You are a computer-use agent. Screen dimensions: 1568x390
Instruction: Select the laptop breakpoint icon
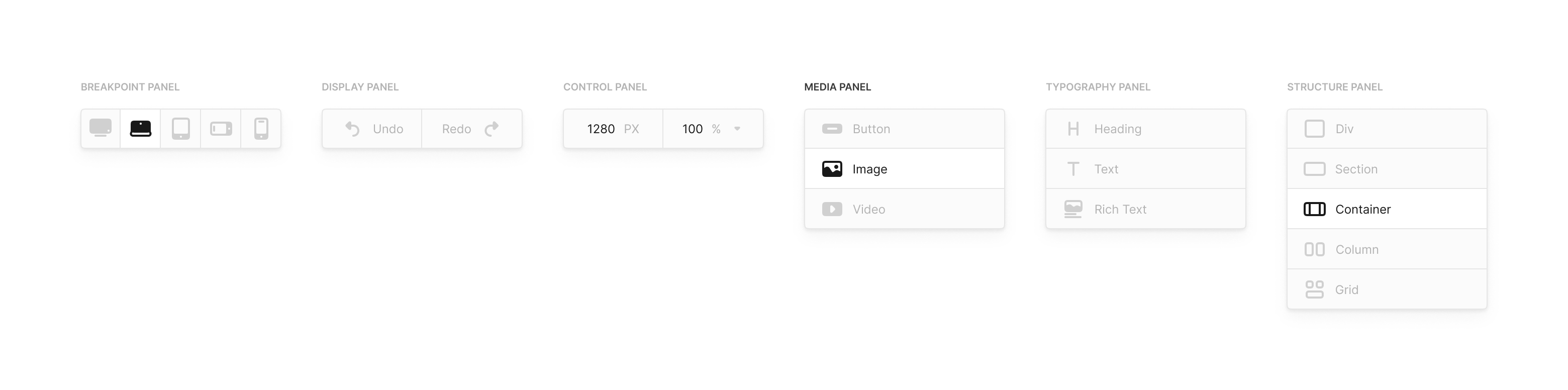pyautogui.click(x=140, y=128)
